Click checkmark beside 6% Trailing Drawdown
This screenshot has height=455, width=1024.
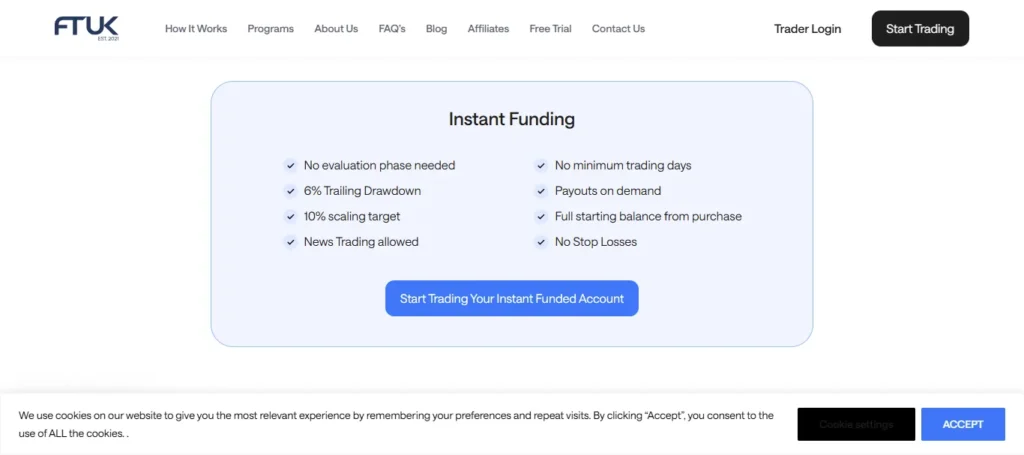tap(290, 191)
